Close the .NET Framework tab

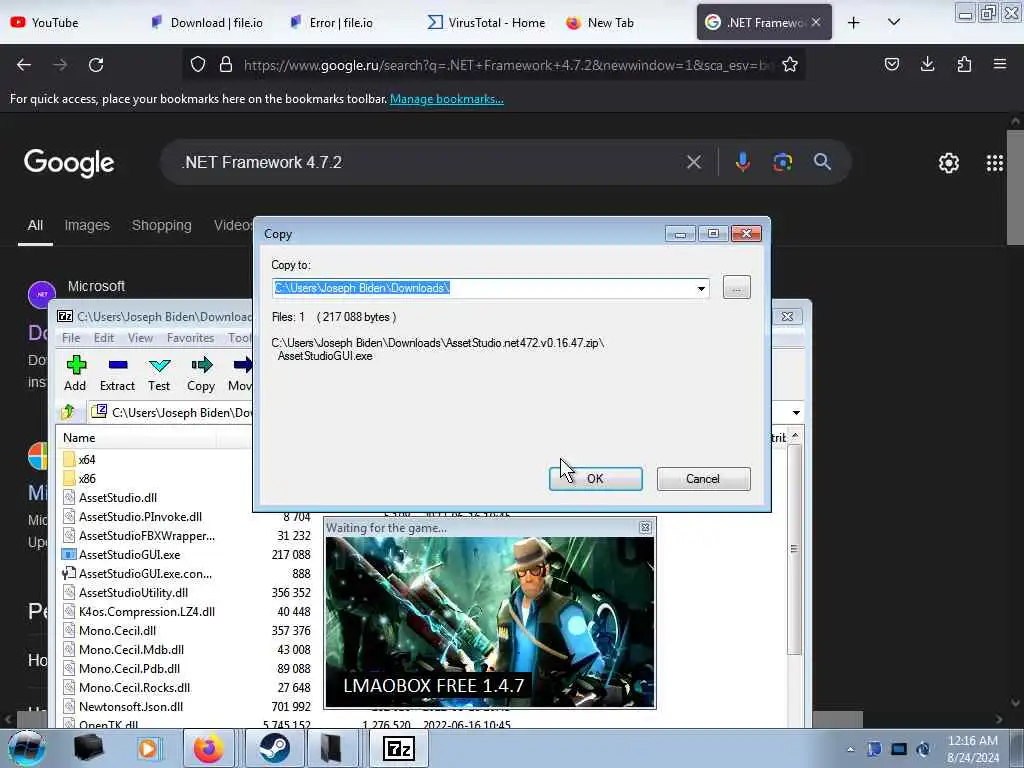pos(816,23)
